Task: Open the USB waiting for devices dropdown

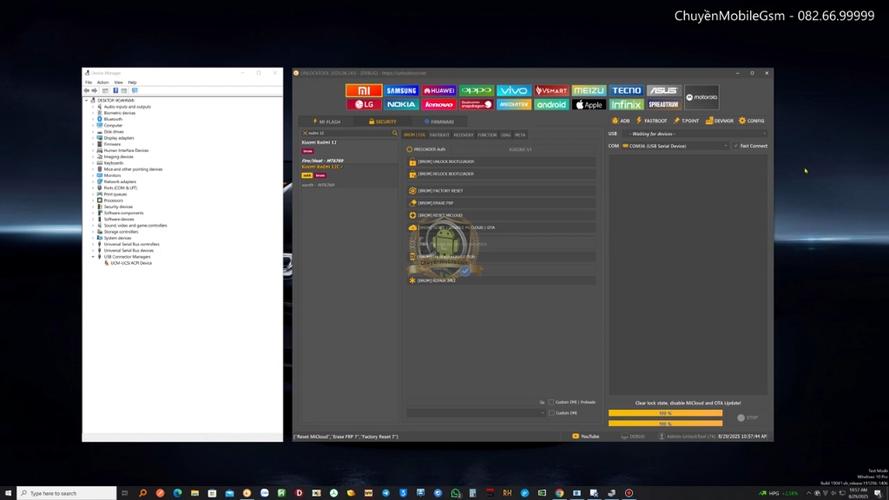Action: (x=695, y=134)
